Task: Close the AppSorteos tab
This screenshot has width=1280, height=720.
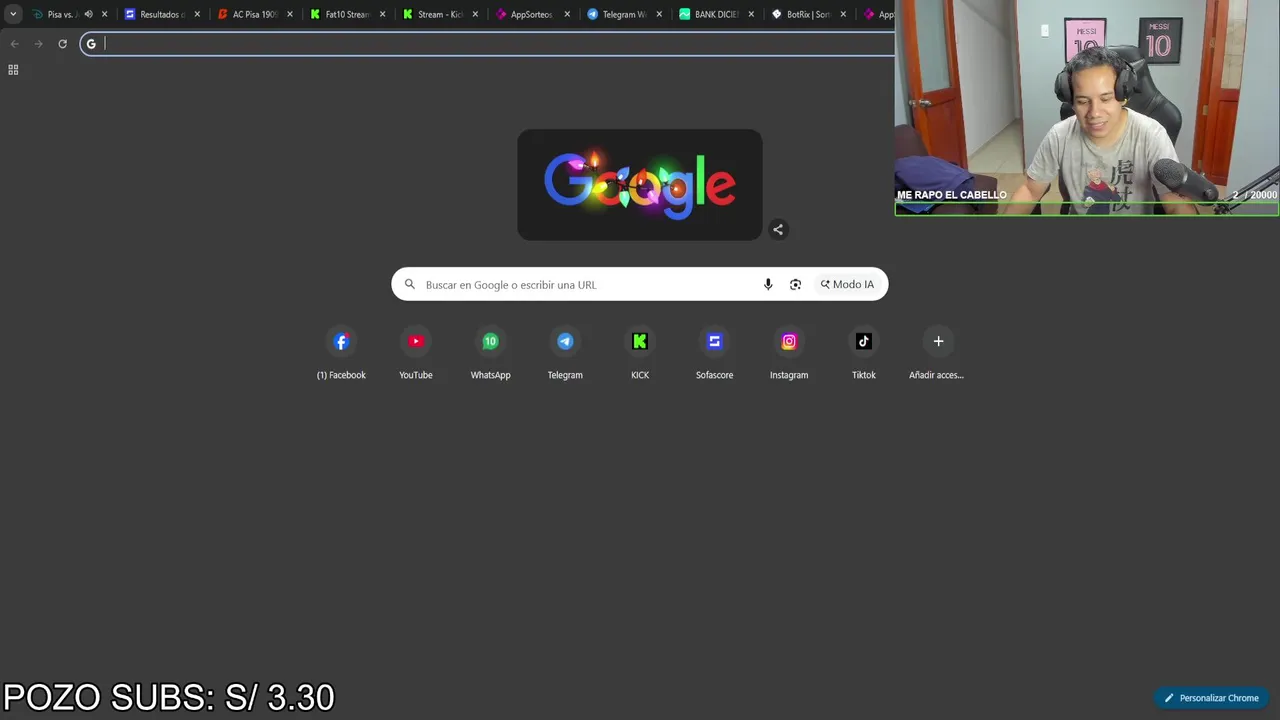Action: 567,14
